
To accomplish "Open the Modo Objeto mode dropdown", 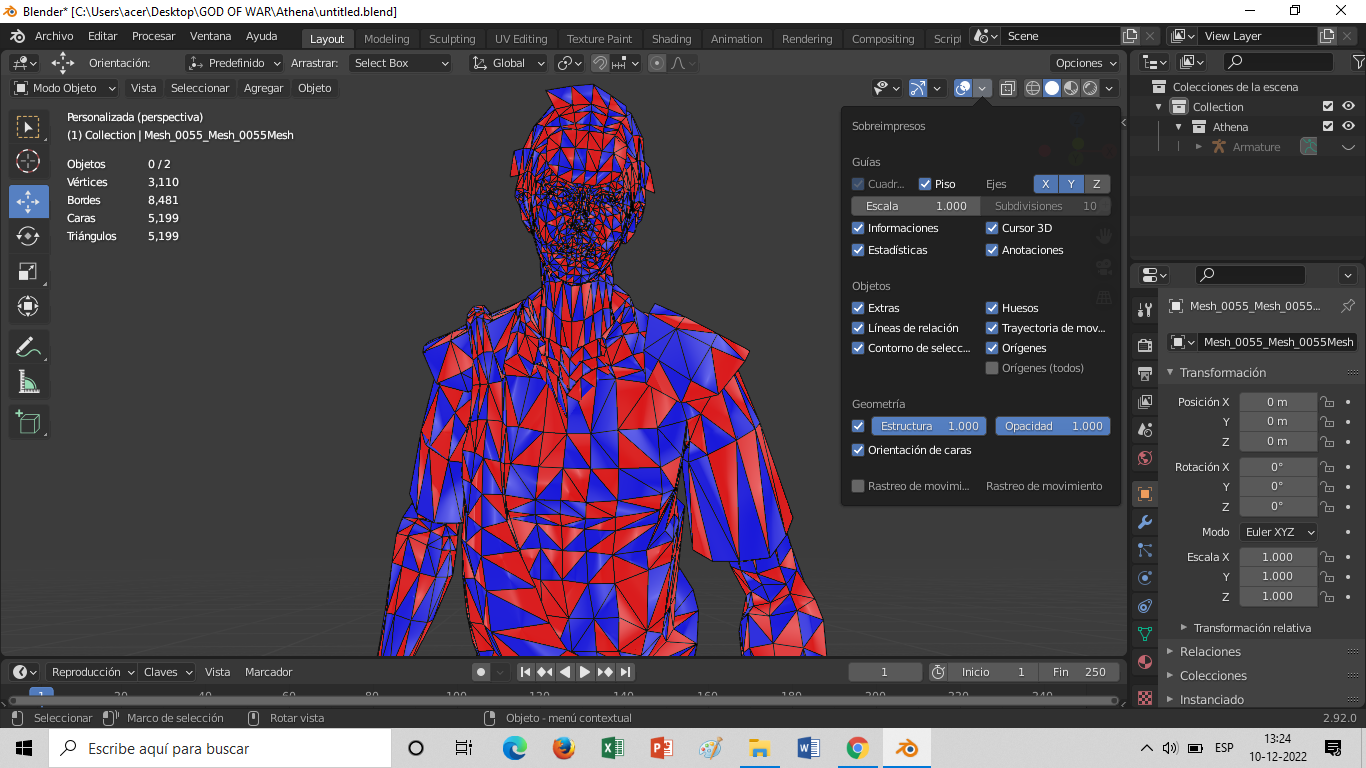I will [65, 88].
